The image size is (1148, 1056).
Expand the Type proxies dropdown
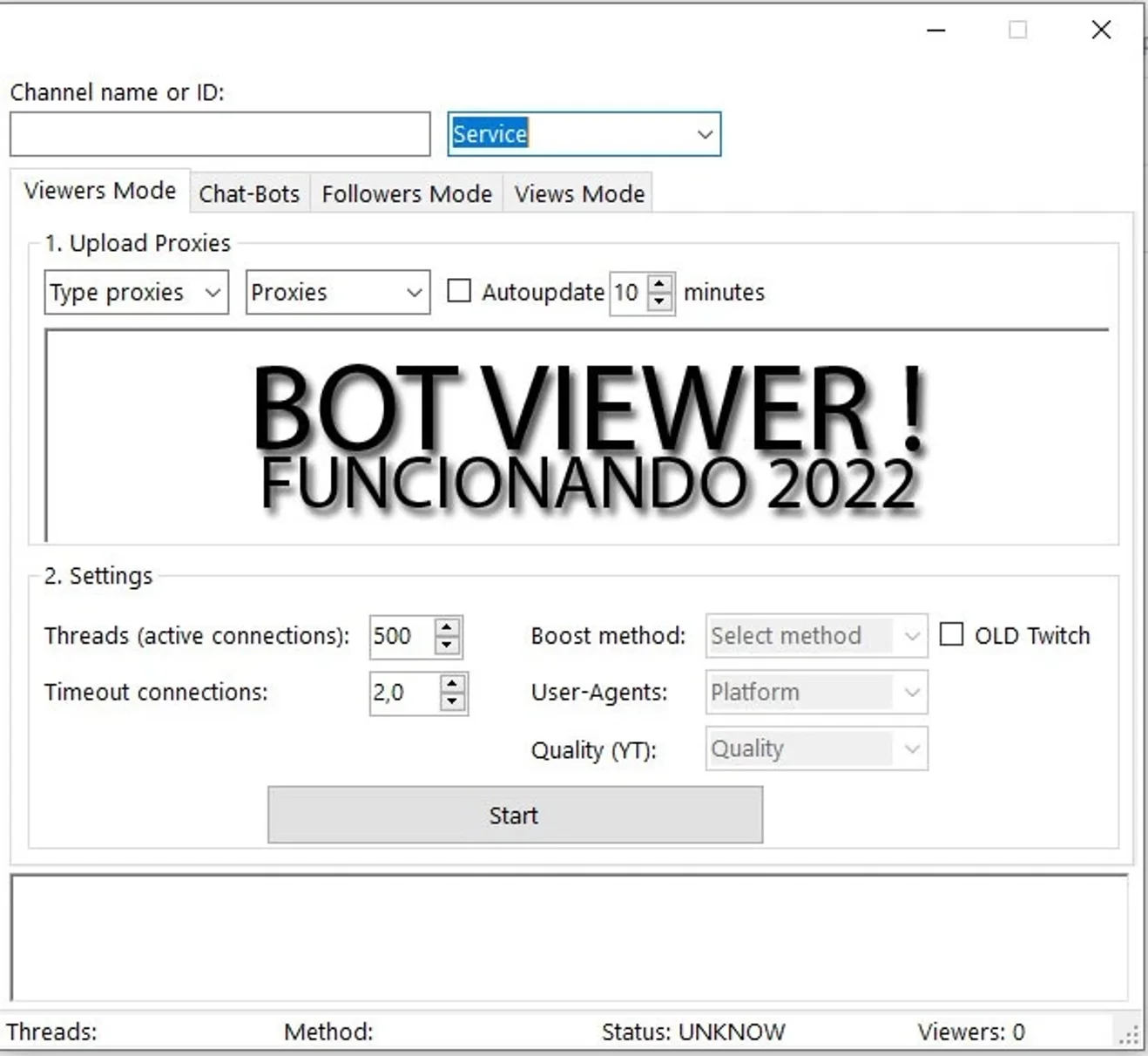[x=136, y=292]
